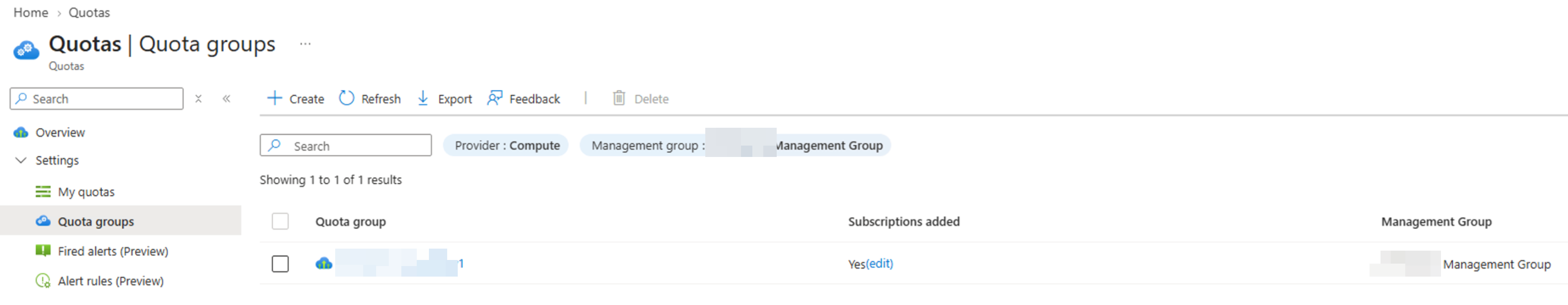The width and height of the screenshot is (1568, 305).
Task: Click the (edit) subscriptions link
Action: 880,264
